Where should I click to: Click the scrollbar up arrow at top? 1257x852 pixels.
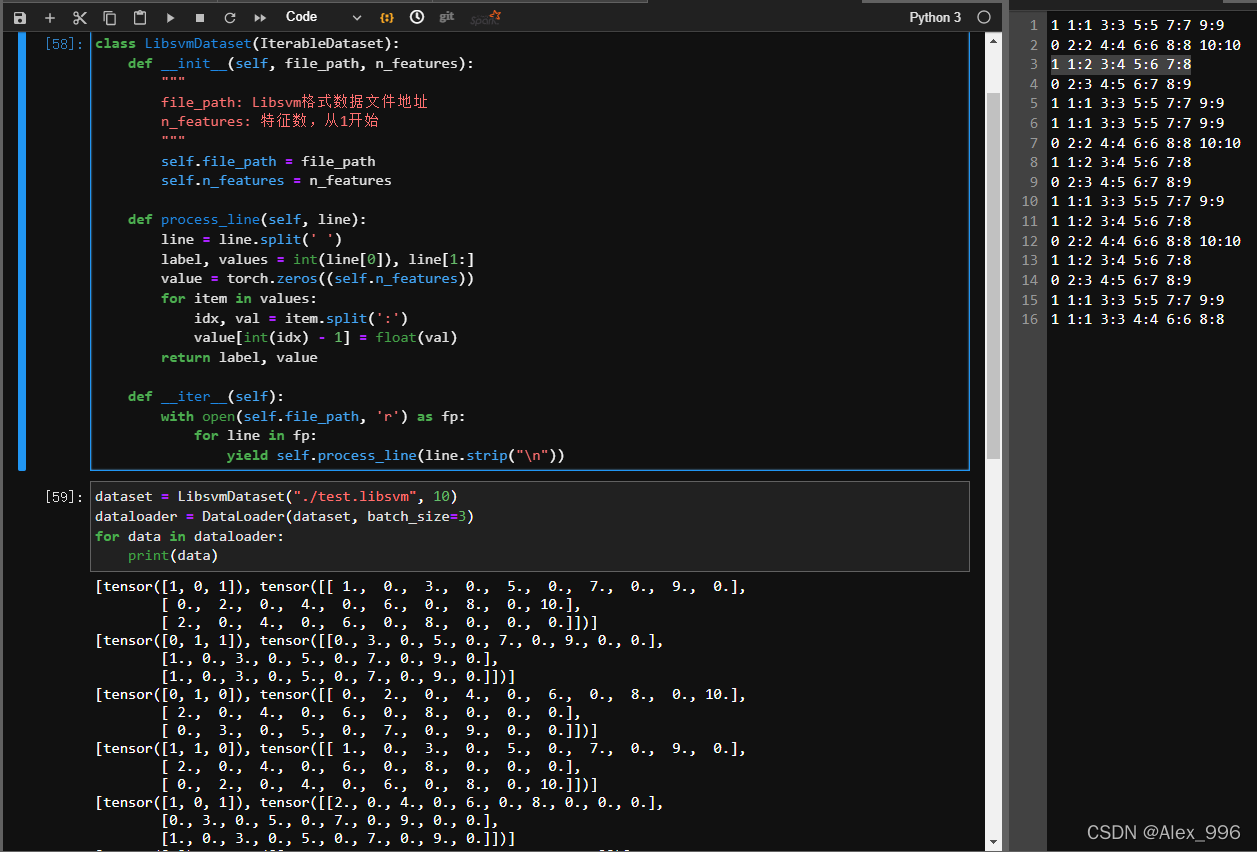click(993, 40)
